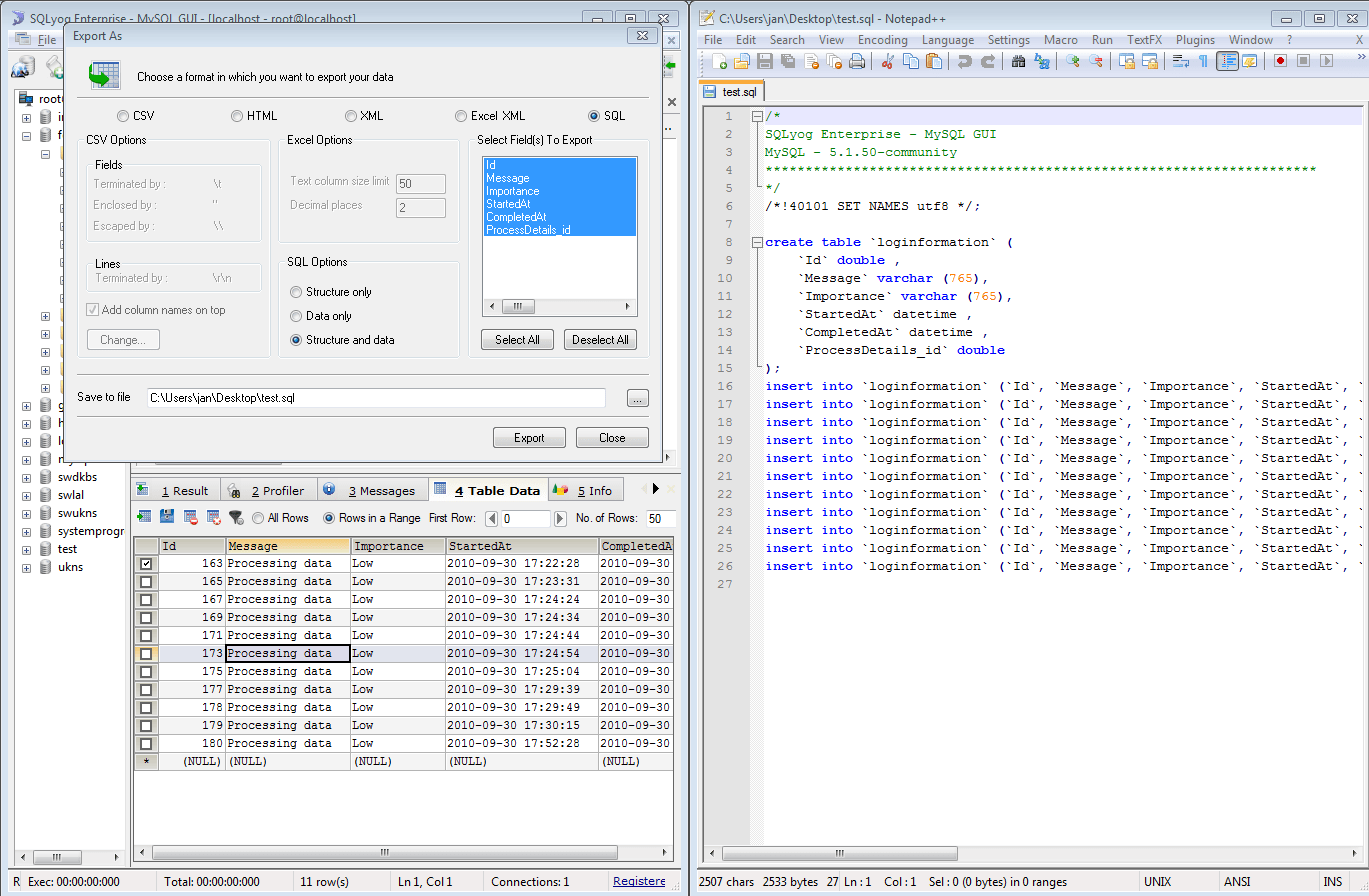Click the Registered link in SQLyog status bar
Image resolution: width=1369 pixels, height=896 pixels.
[x=639, y=881]
